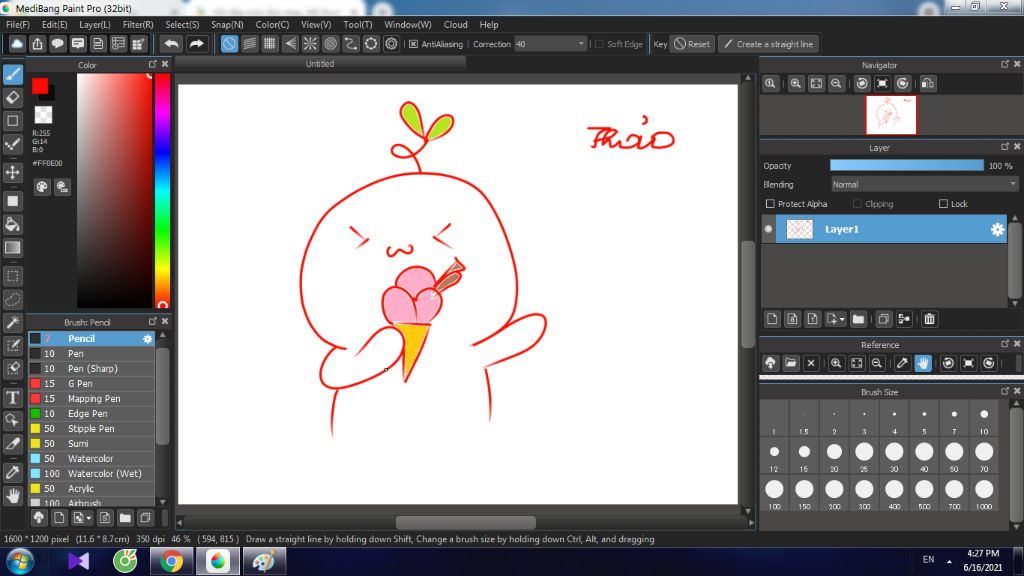Viewport: 1024px width, 576px height.
Task: Add a new layer folder
Action: [858, 319]
